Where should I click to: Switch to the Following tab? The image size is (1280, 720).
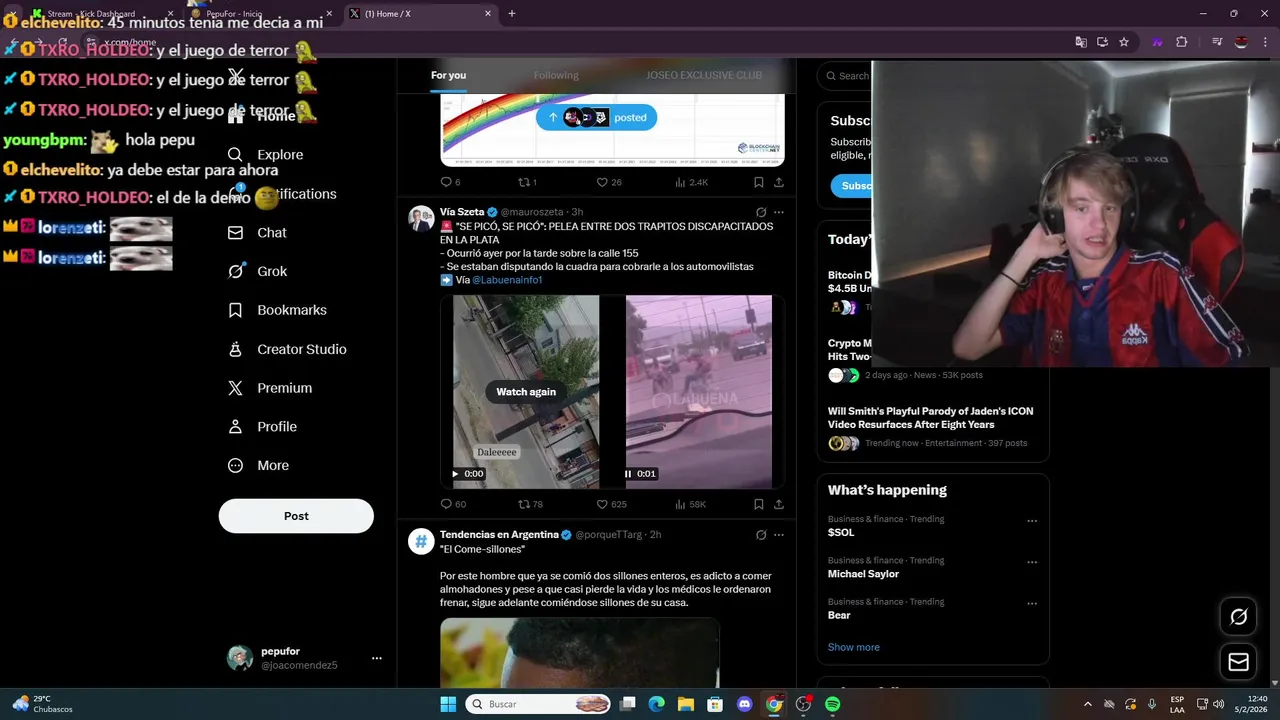pyautogui.click(x=556, y=75)
